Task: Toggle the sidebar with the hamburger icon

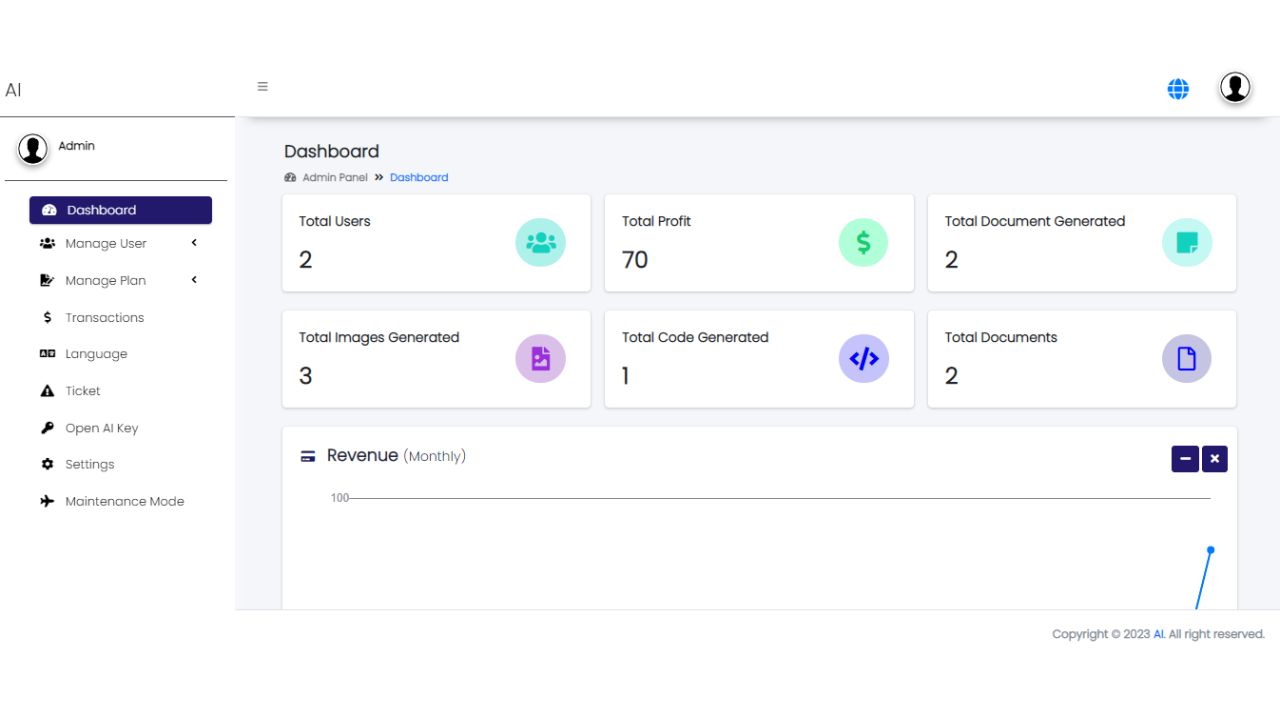Action: (x=263, y=87)
